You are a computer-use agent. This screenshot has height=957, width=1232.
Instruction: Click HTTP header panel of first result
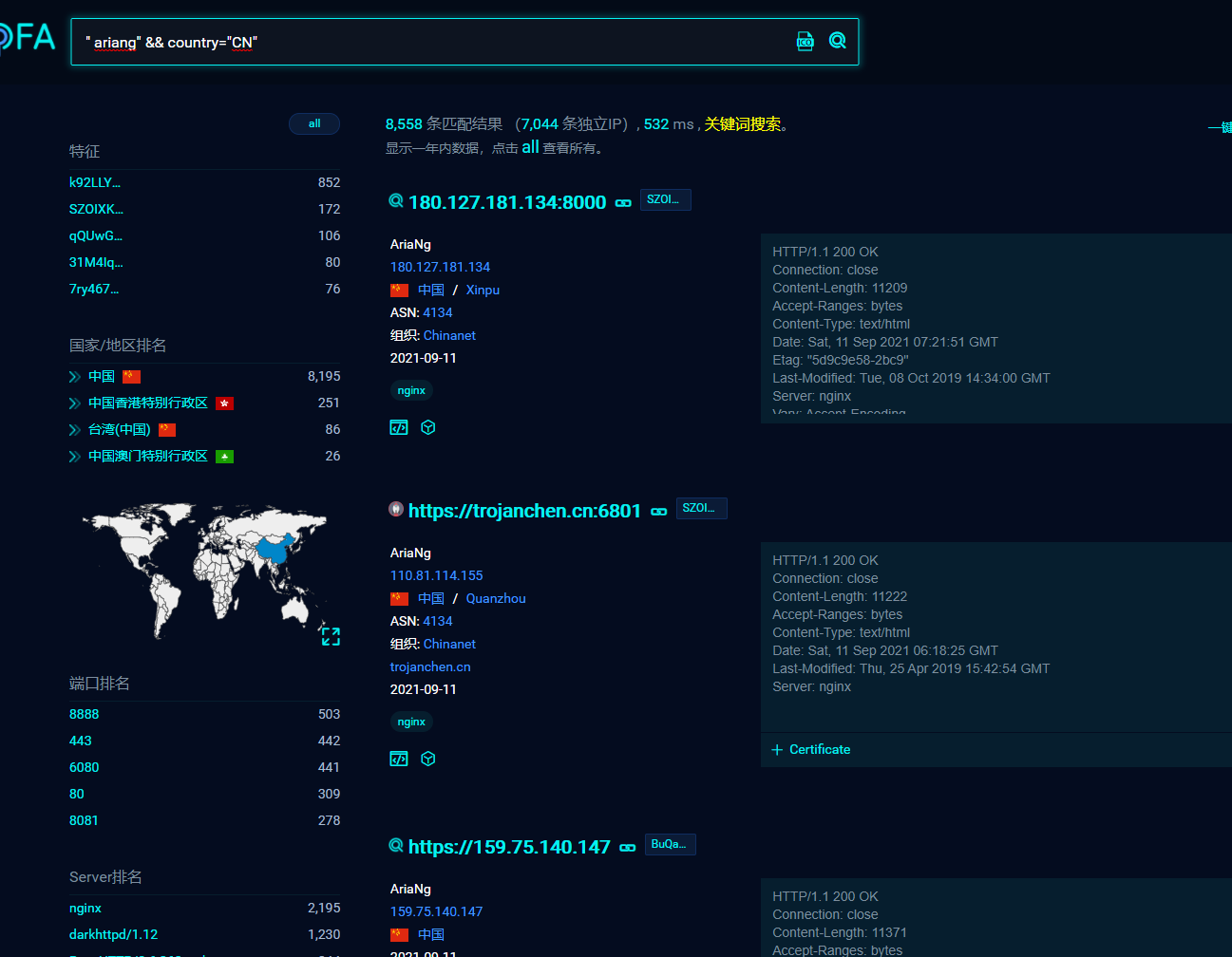point(995,328)
